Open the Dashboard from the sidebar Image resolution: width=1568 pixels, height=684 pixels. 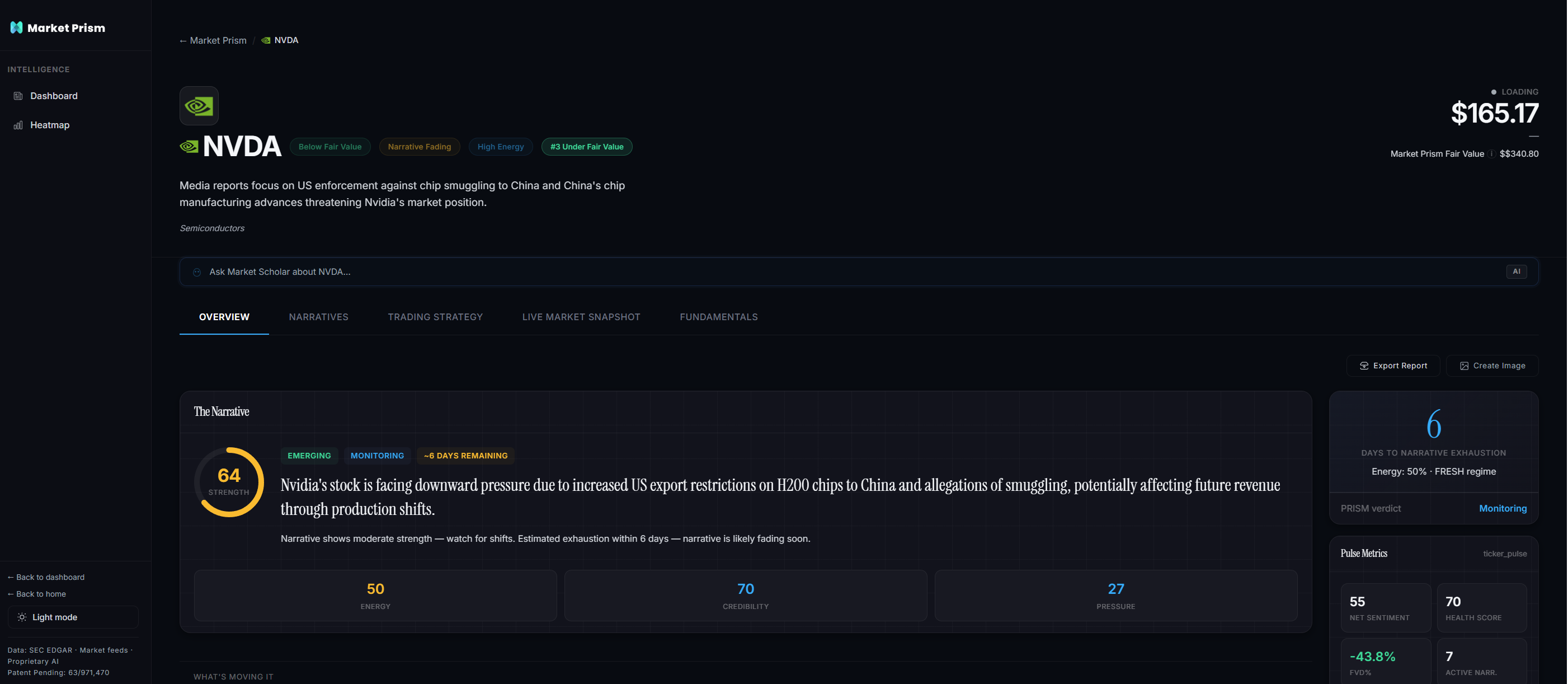(54, 96)
